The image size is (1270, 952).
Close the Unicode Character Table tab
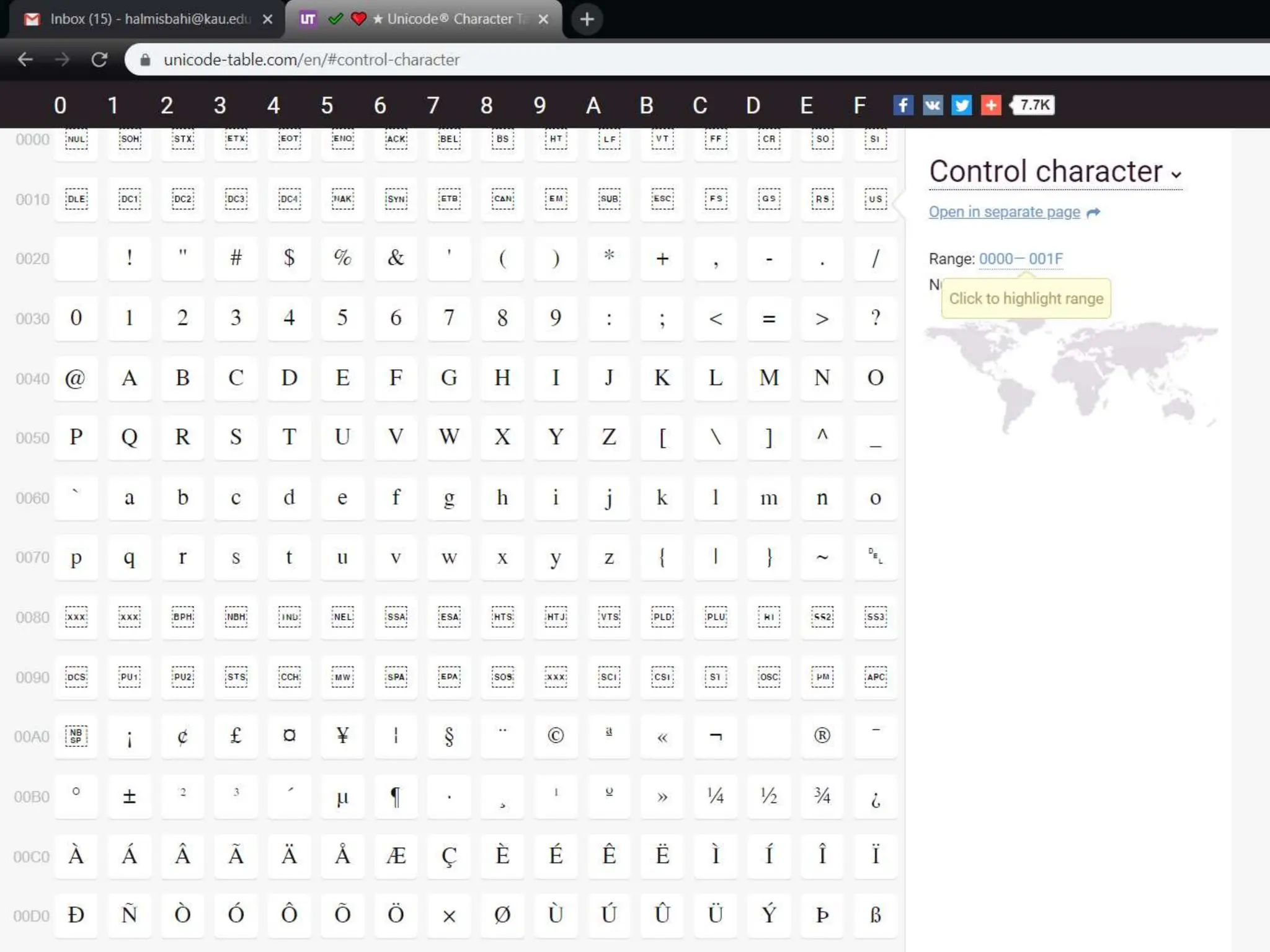[543, 19]
